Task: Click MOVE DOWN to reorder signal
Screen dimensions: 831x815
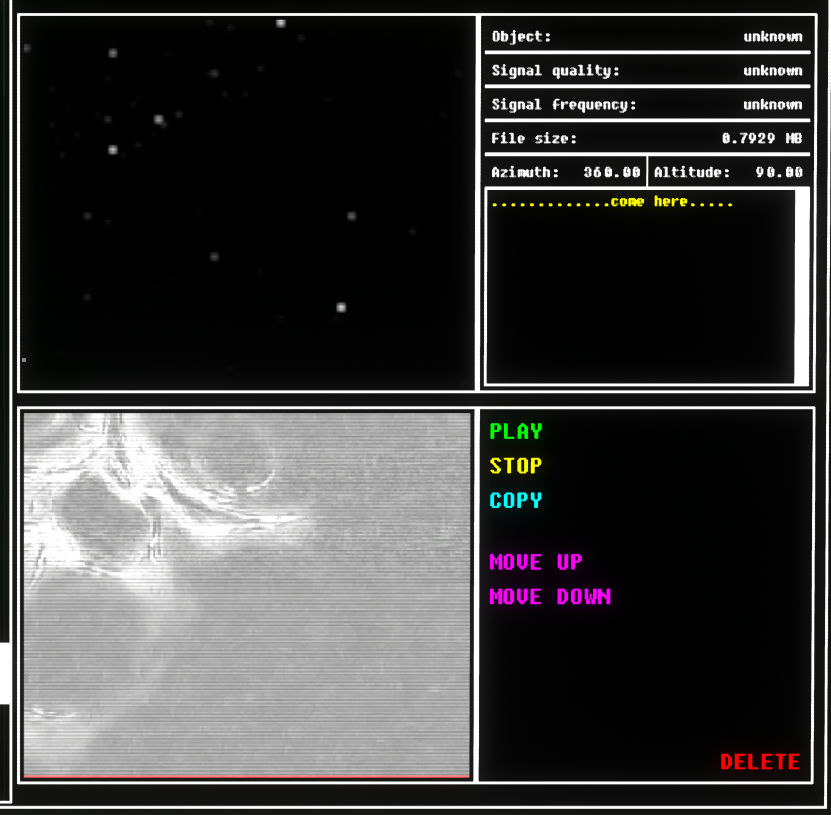Action: tap(549, 597)
